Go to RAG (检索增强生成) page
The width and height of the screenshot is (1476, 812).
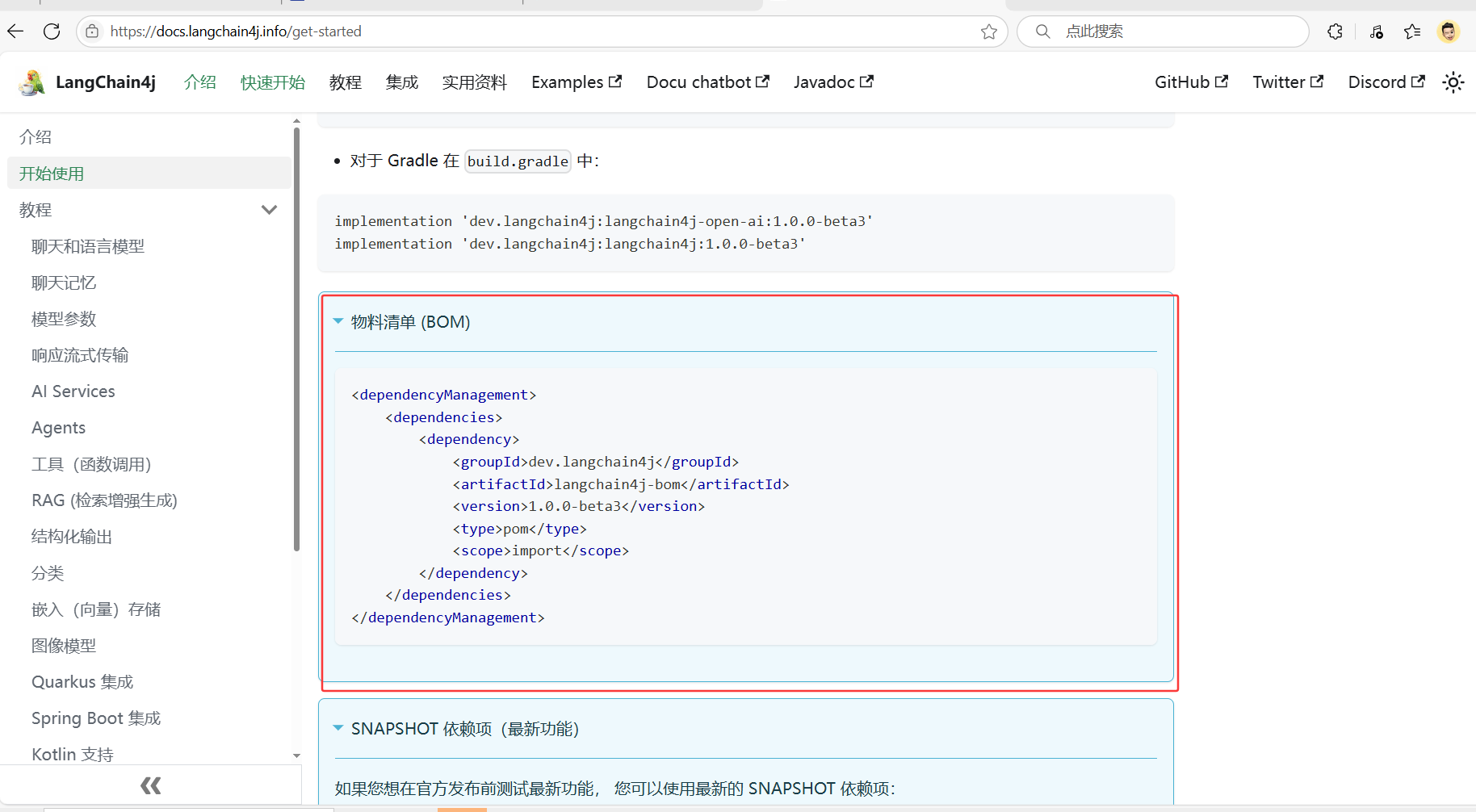104,500
